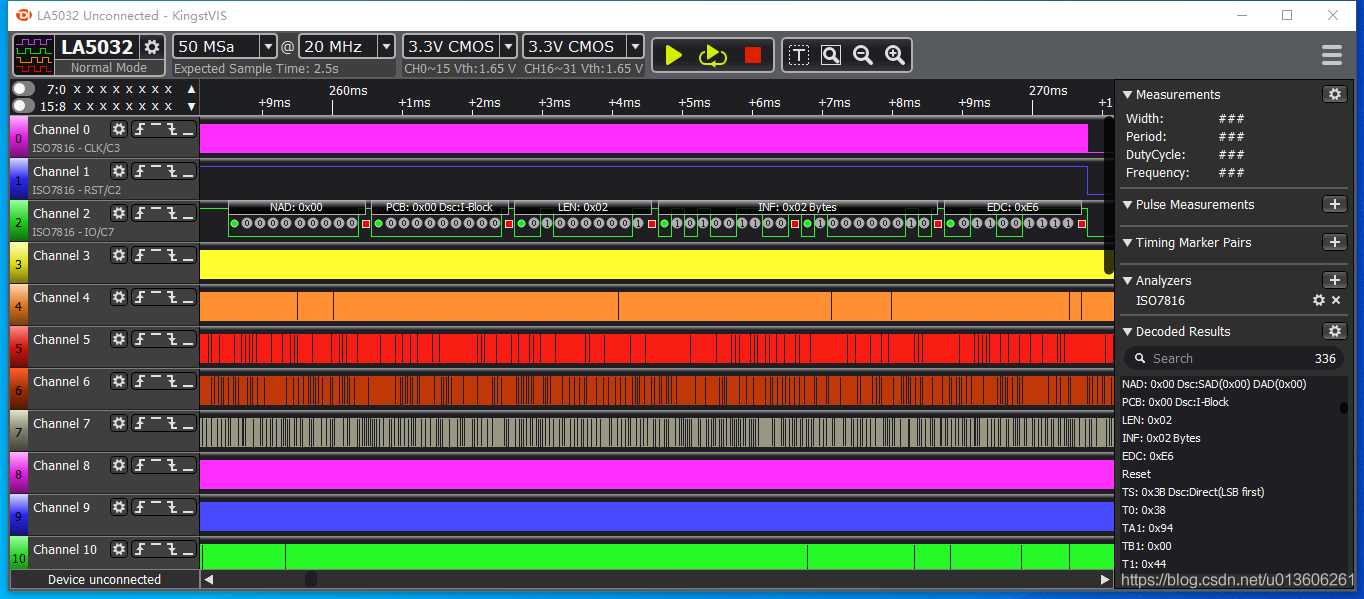The image size is (1364, 599).
Task: Open Decoded Results settings gear
Action: 1334,331
